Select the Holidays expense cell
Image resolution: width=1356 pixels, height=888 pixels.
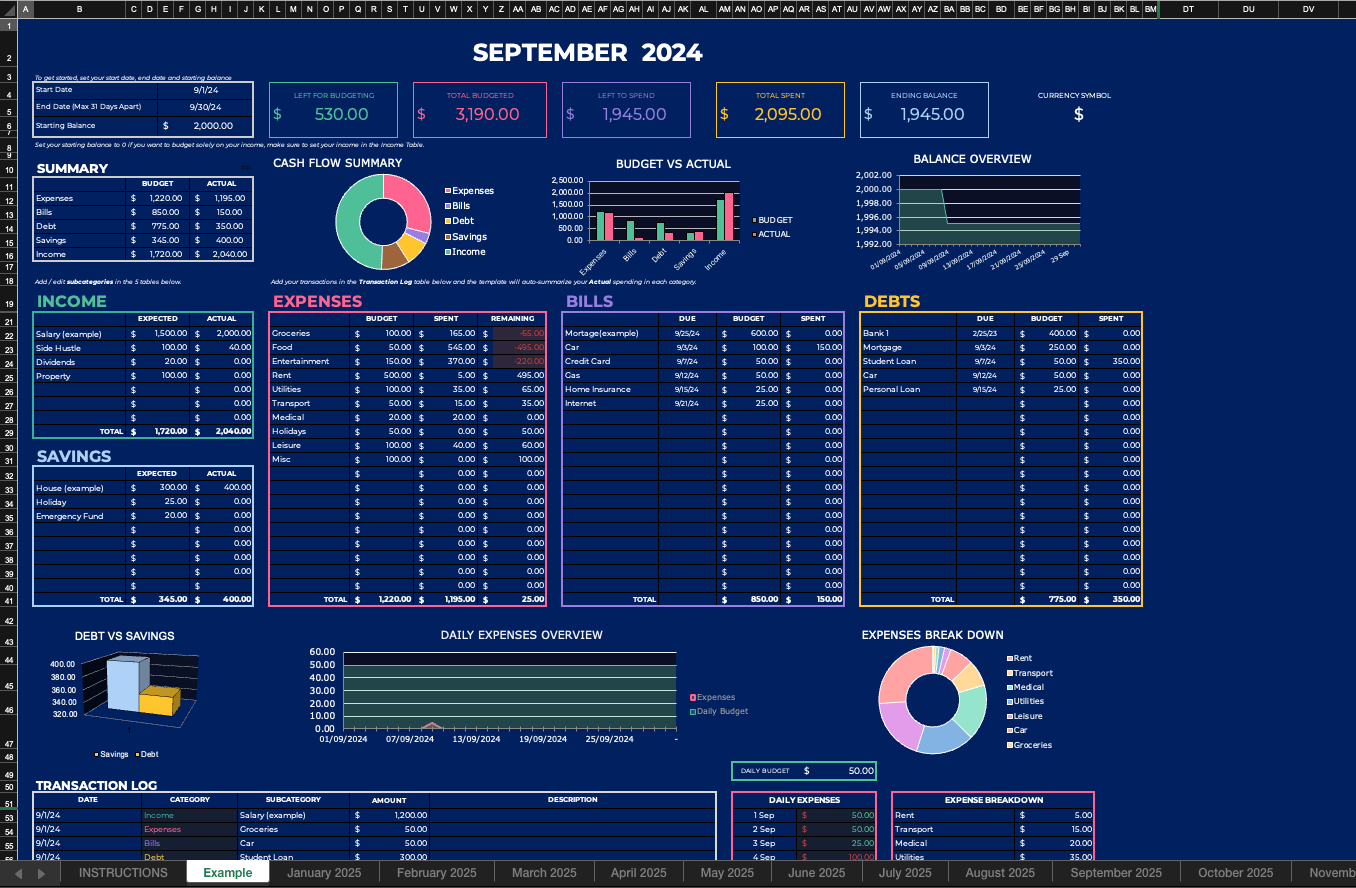[x=310, y=431]
